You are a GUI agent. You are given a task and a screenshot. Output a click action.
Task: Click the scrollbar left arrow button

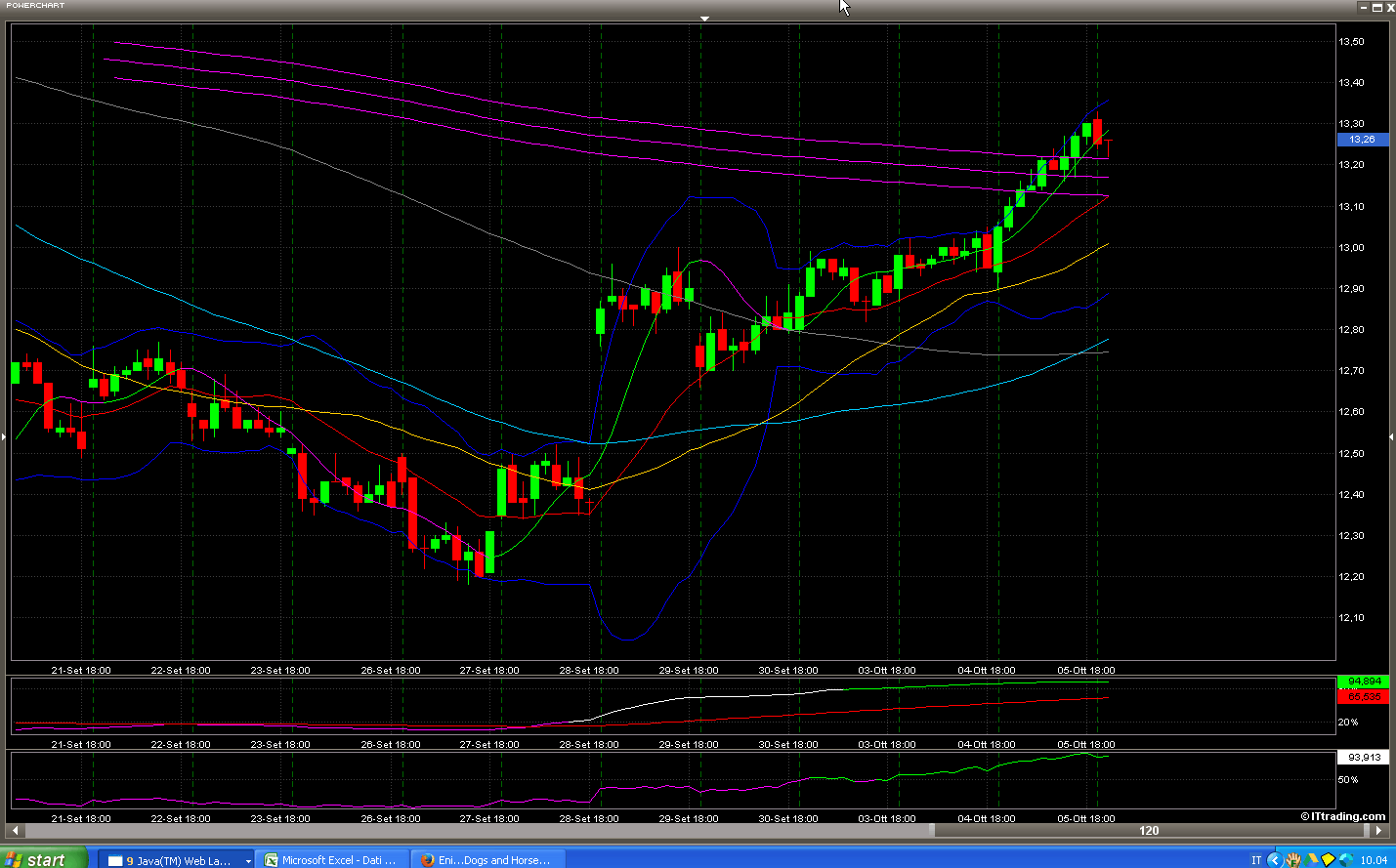[15, 831]
